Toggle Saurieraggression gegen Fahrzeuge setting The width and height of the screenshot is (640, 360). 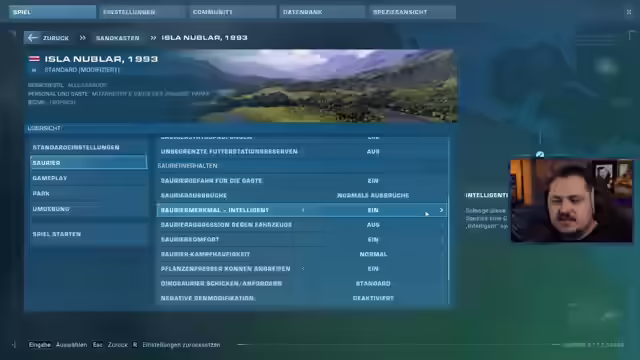[x=302, y=224]
